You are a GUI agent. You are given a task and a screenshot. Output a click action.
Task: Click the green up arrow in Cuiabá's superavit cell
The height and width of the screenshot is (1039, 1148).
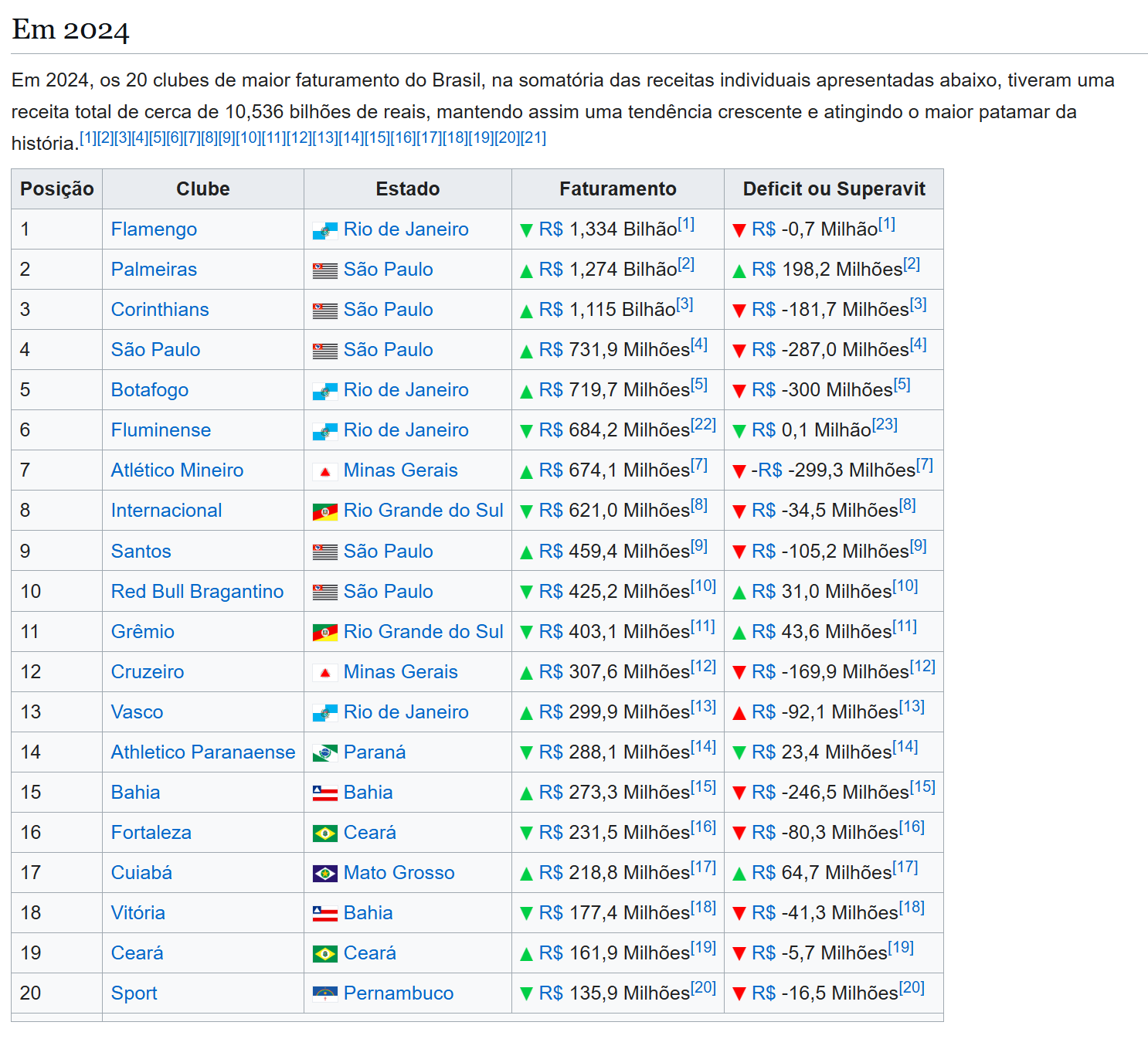(739, 874)
